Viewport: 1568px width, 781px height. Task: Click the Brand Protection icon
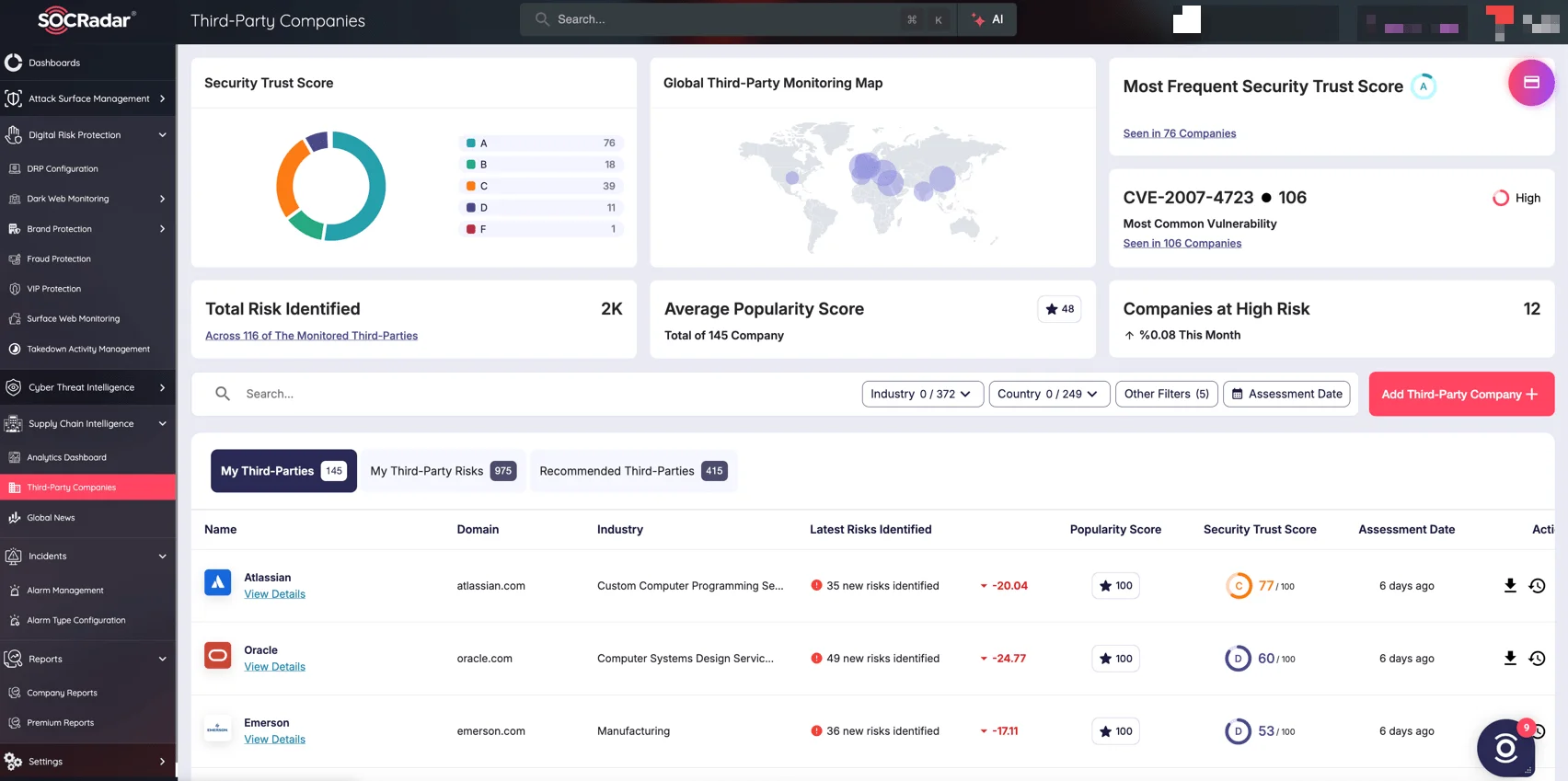pos(15,229)
